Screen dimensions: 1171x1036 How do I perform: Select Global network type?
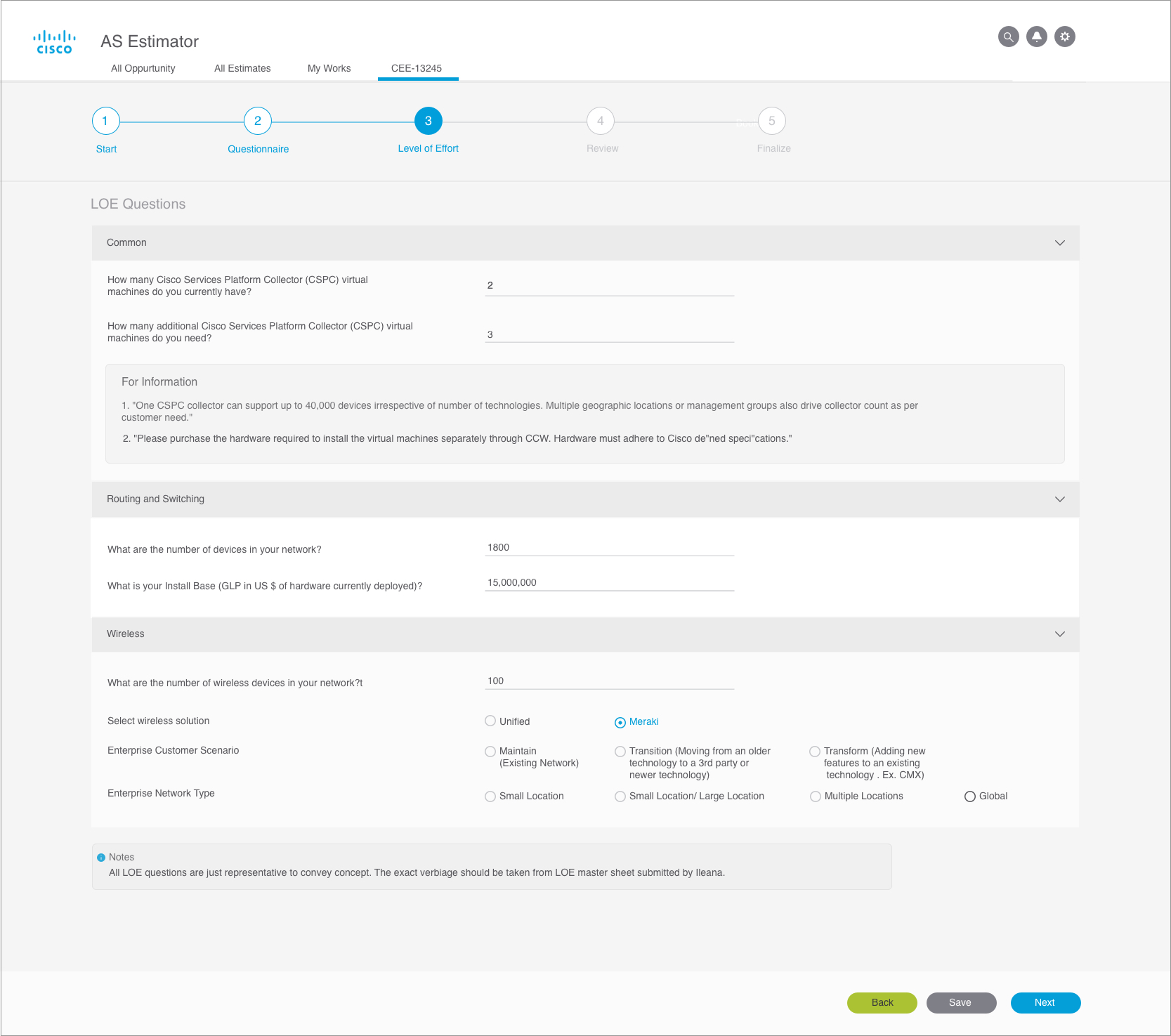point(970,796)
